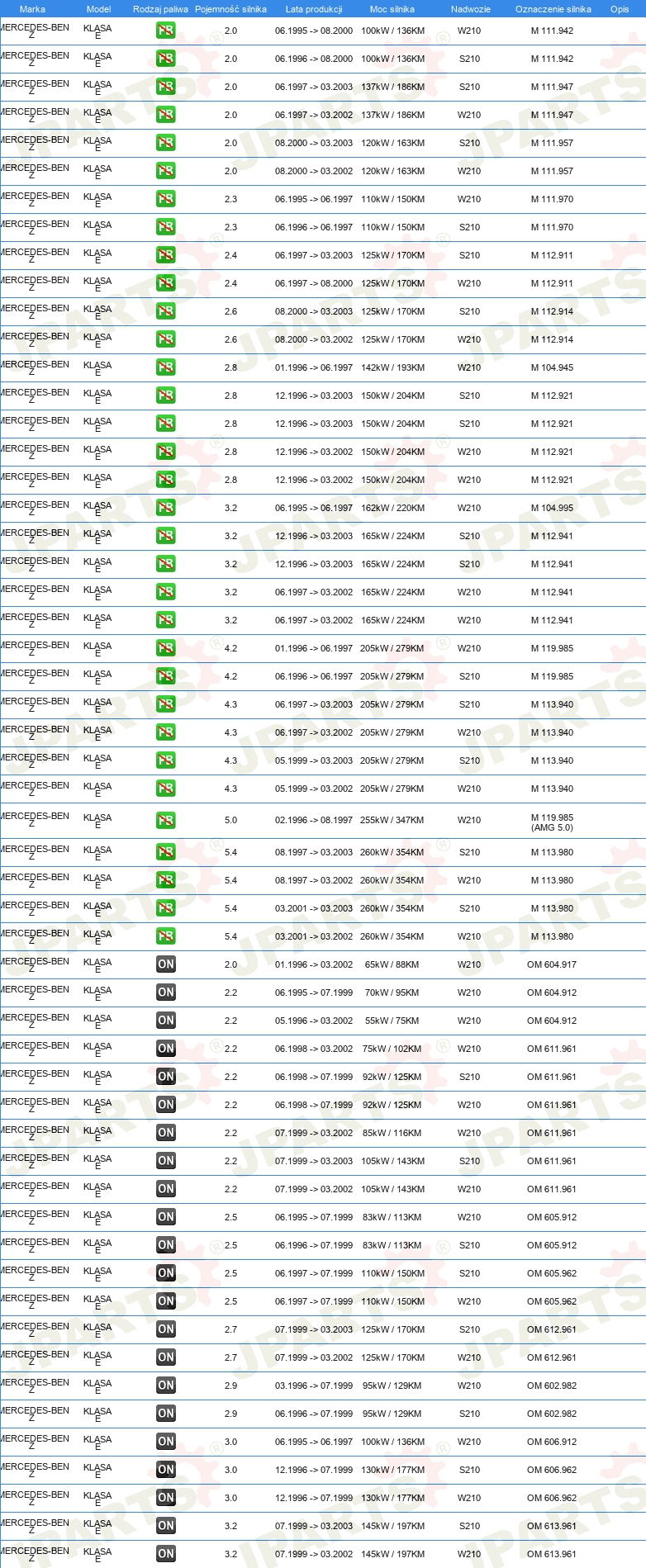Click date range 05.1996 -> 03.2002
The image size is (646, 1568).
click(314, 1021)
